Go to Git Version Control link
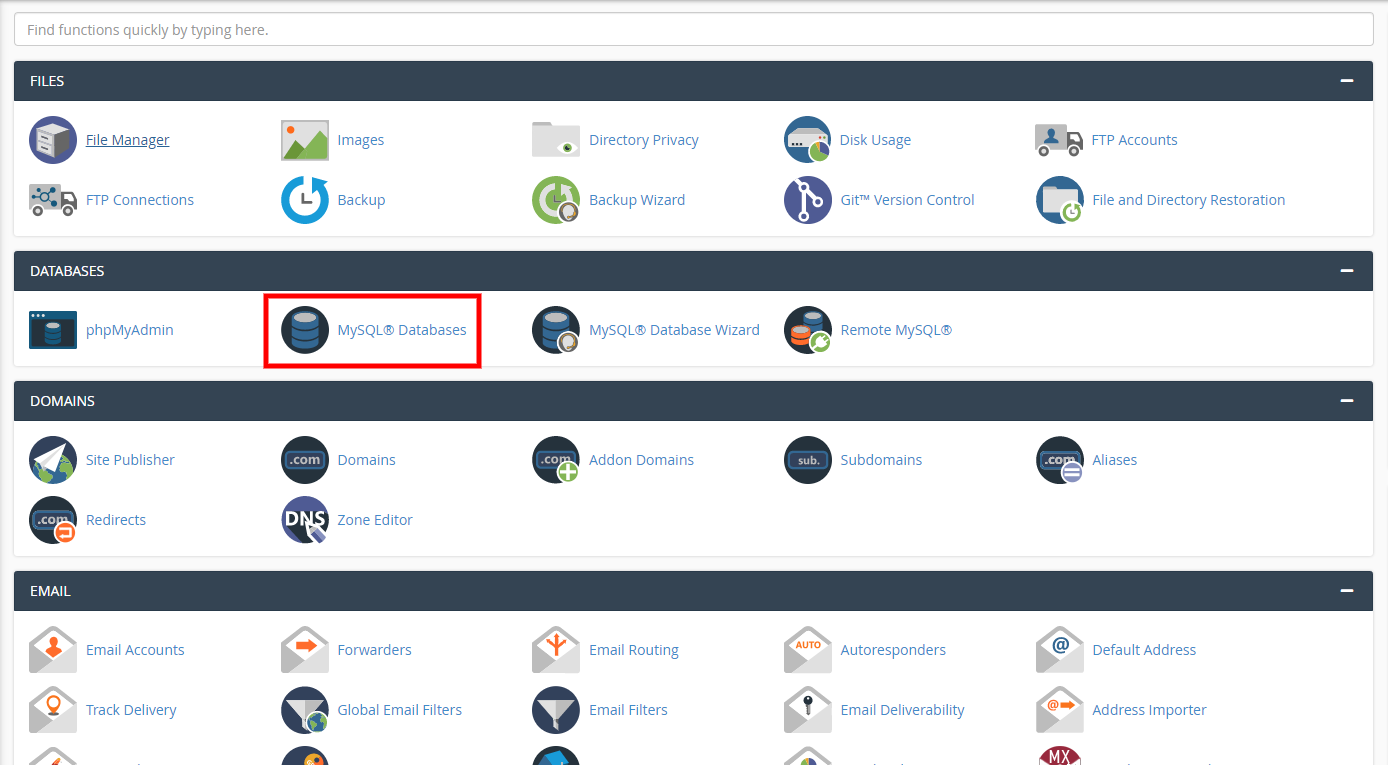Screen dimensions: 1388x765 [908, 200]
